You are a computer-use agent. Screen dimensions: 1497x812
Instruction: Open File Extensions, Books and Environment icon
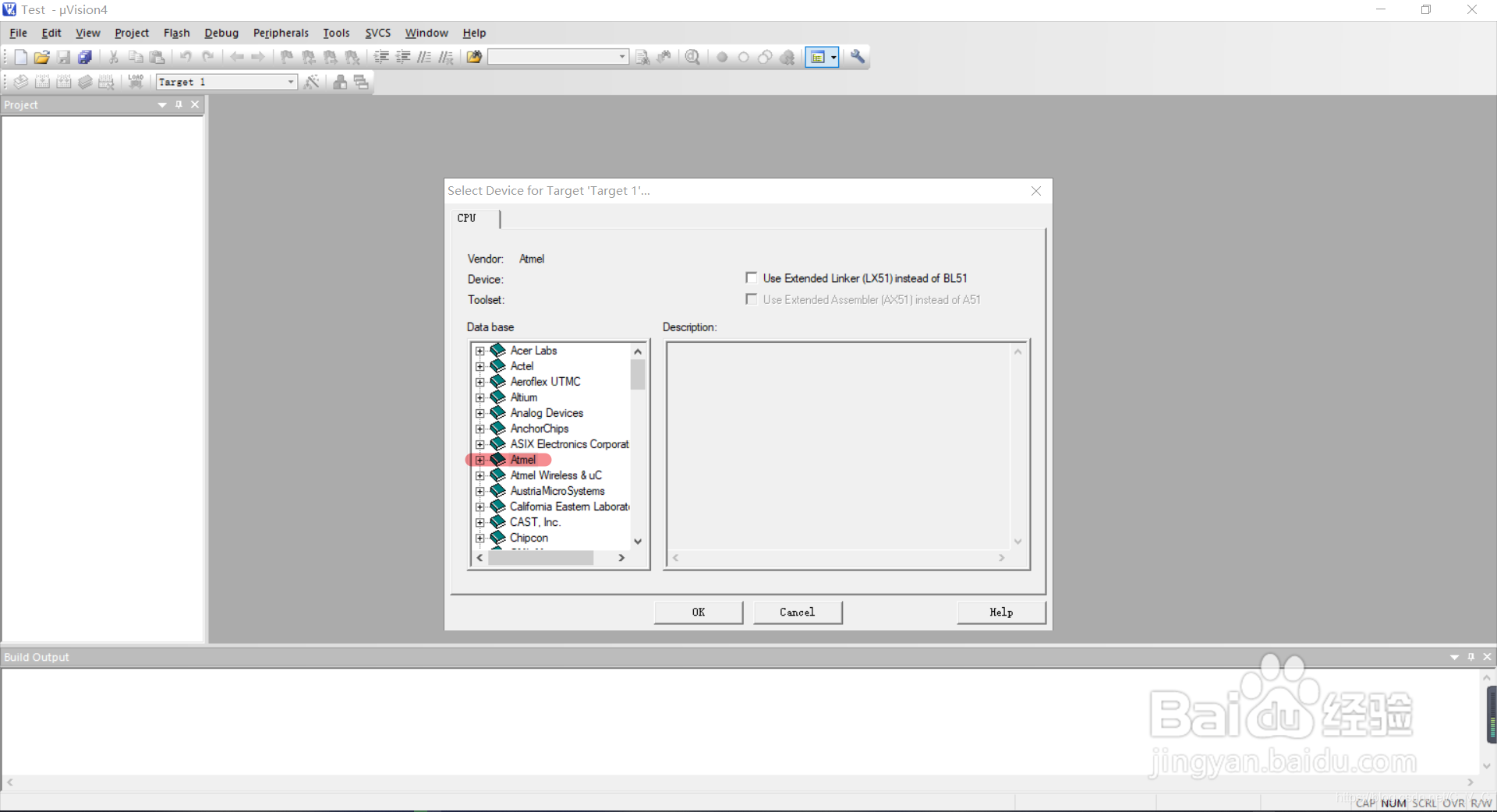click(340, 82)
